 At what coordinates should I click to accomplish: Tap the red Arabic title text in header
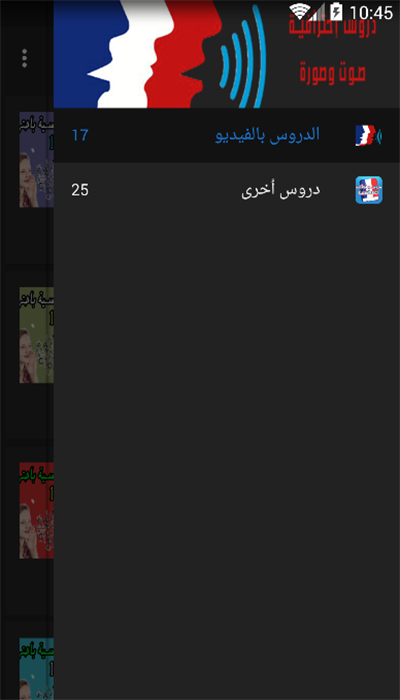point(333,51)
